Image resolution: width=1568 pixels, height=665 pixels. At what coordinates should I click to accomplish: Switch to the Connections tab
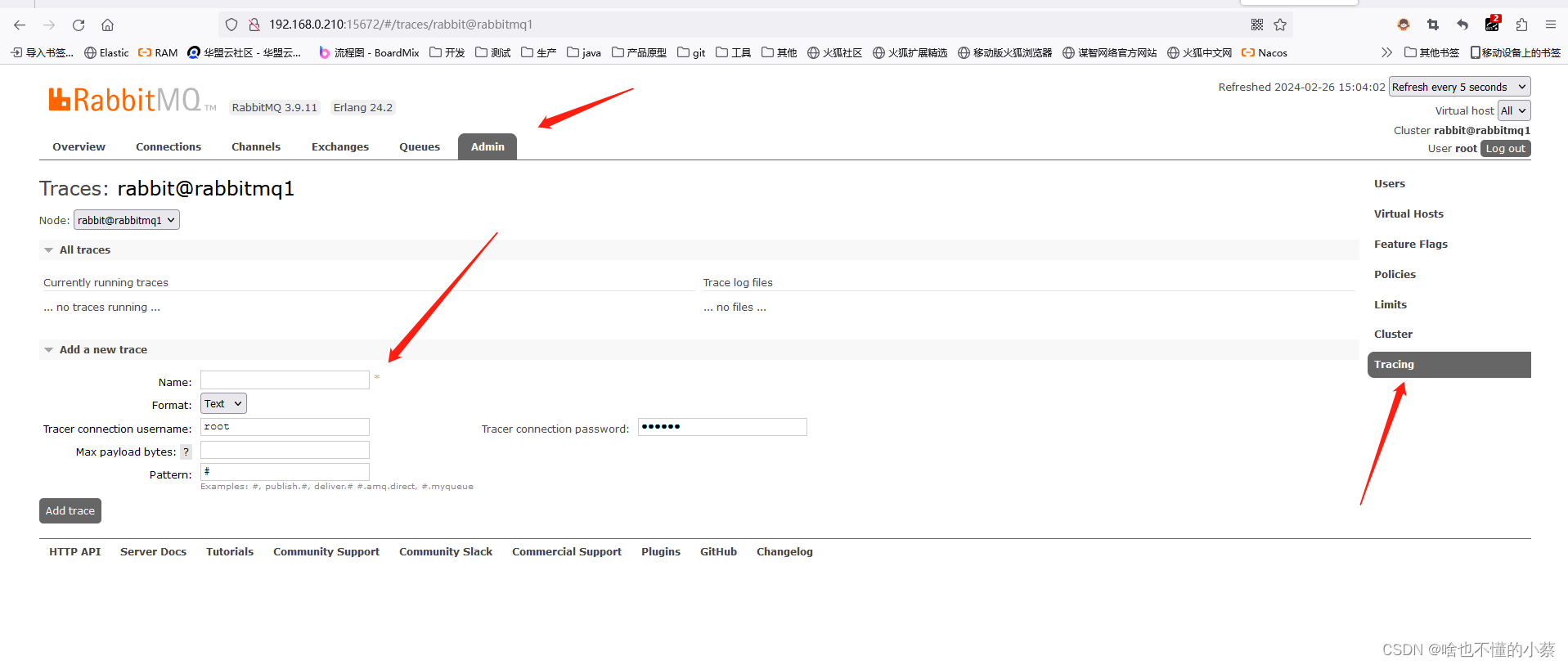point(168,146)
